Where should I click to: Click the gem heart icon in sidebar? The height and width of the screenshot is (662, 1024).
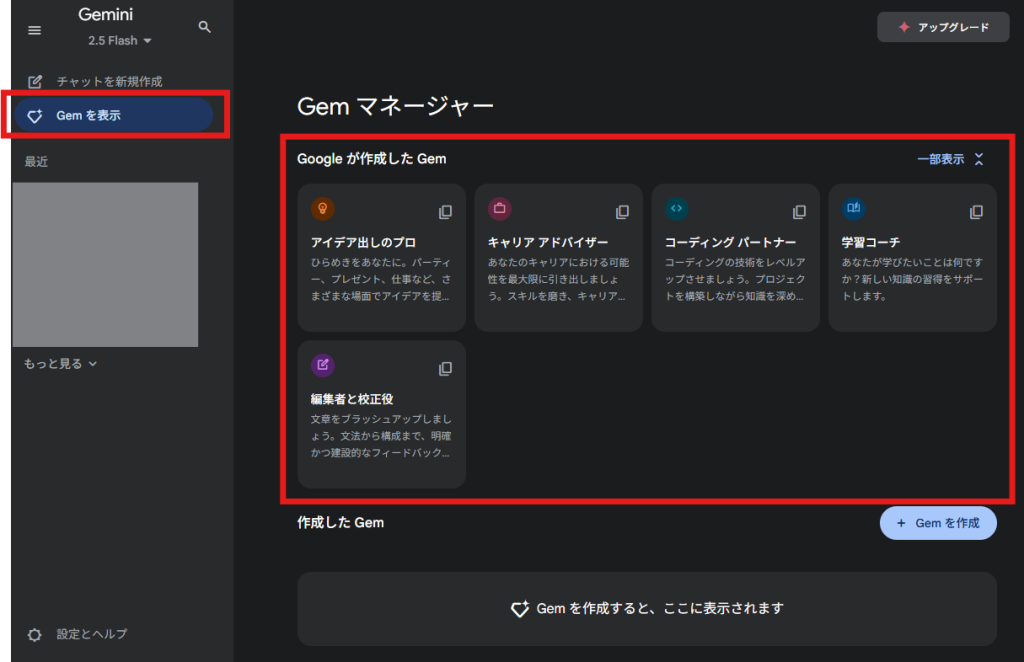pyautogui.click(x=35, y=116)
